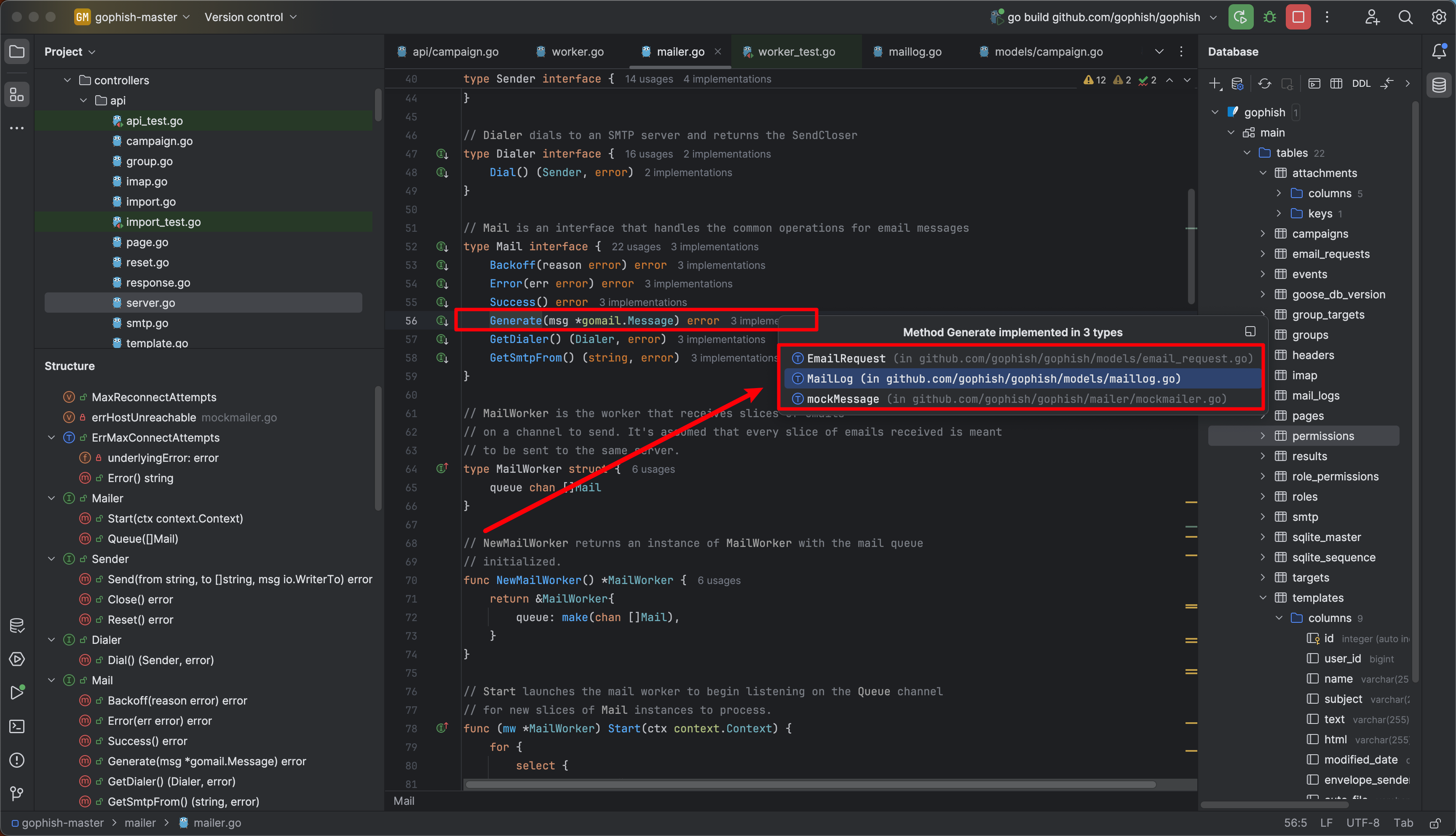Open the Structure tool window icon

(17, 94)
